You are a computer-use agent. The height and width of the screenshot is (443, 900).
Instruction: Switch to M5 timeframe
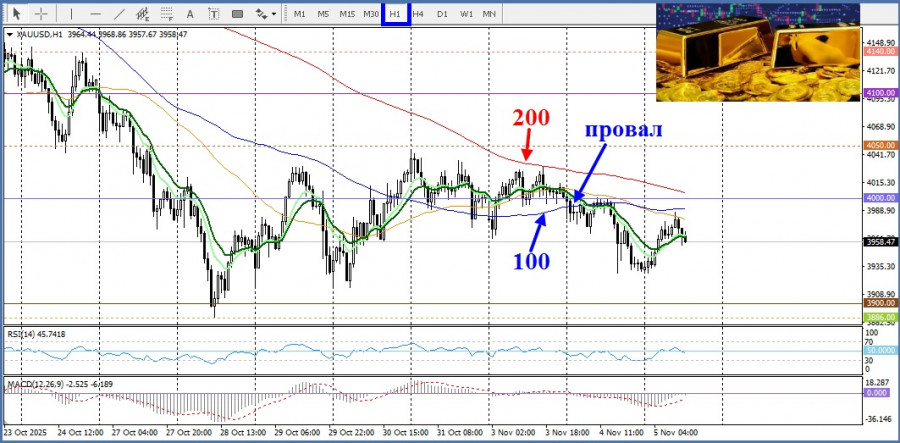(323, 14)
